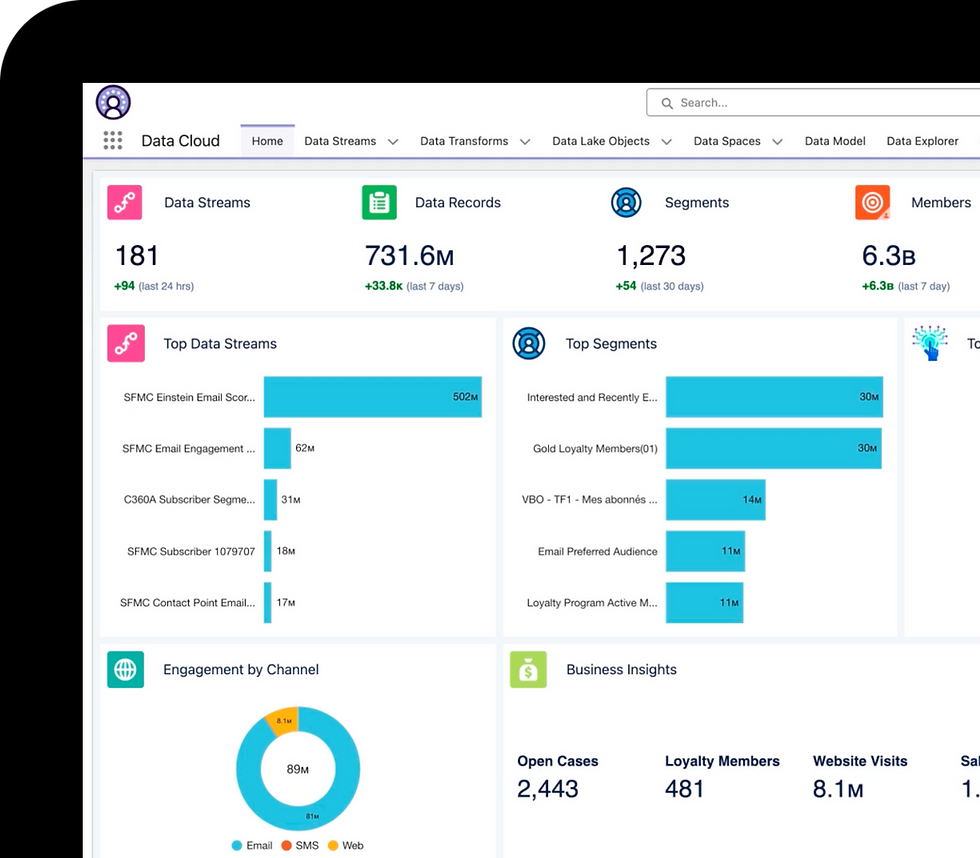The width and height of the screenshot is (980, 858).
Task: Open the Data Model tab
Action: [835, 141]
